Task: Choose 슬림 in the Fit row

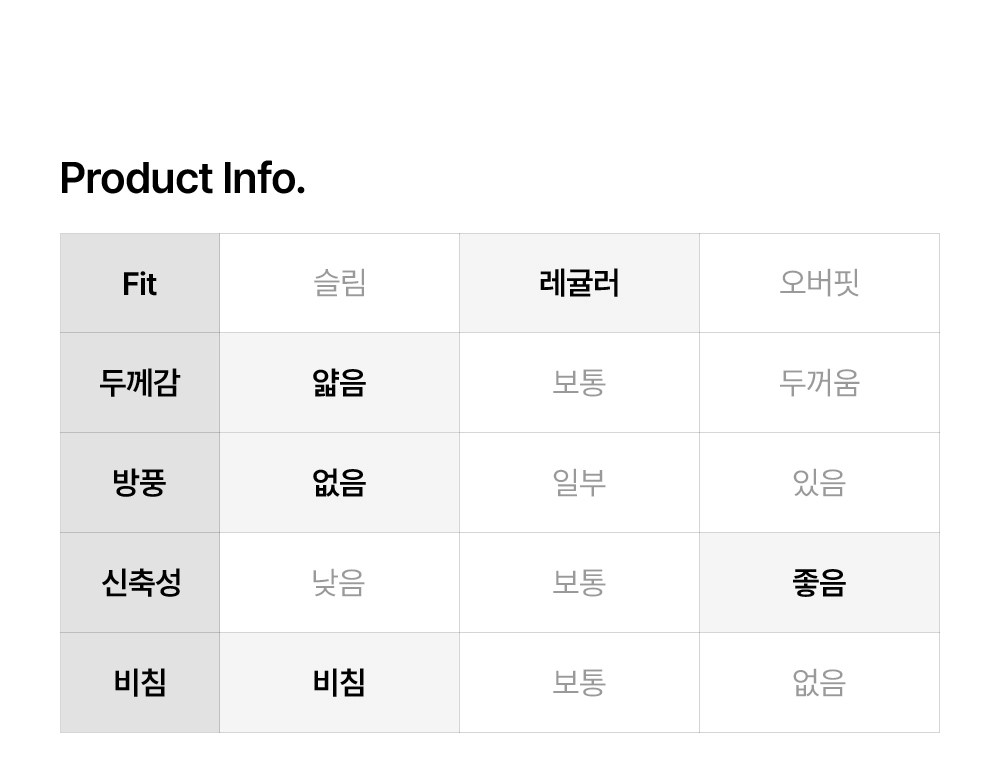Action: pos(339,284)
